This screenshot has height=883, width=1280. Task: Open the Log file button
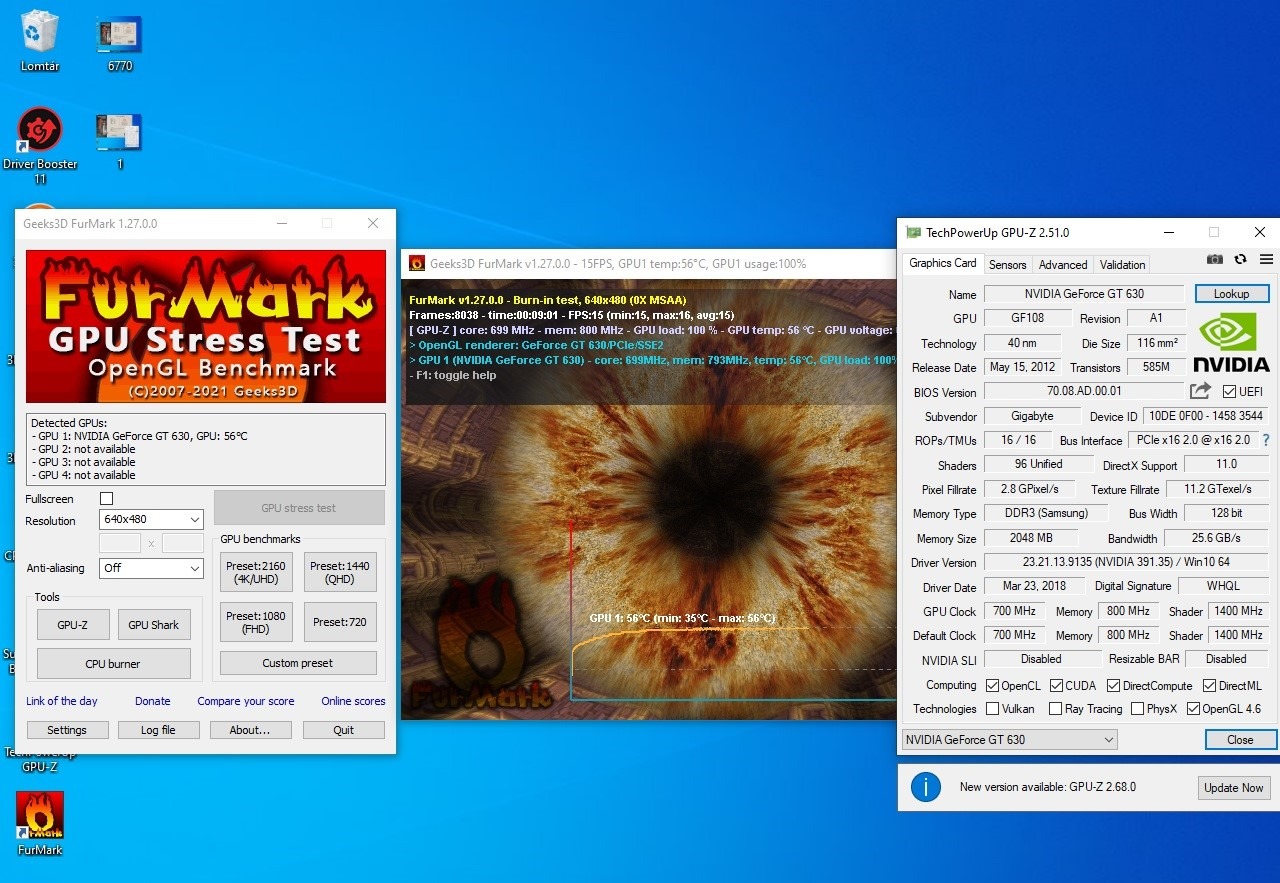pyautogui.click(x=158, y=730)
